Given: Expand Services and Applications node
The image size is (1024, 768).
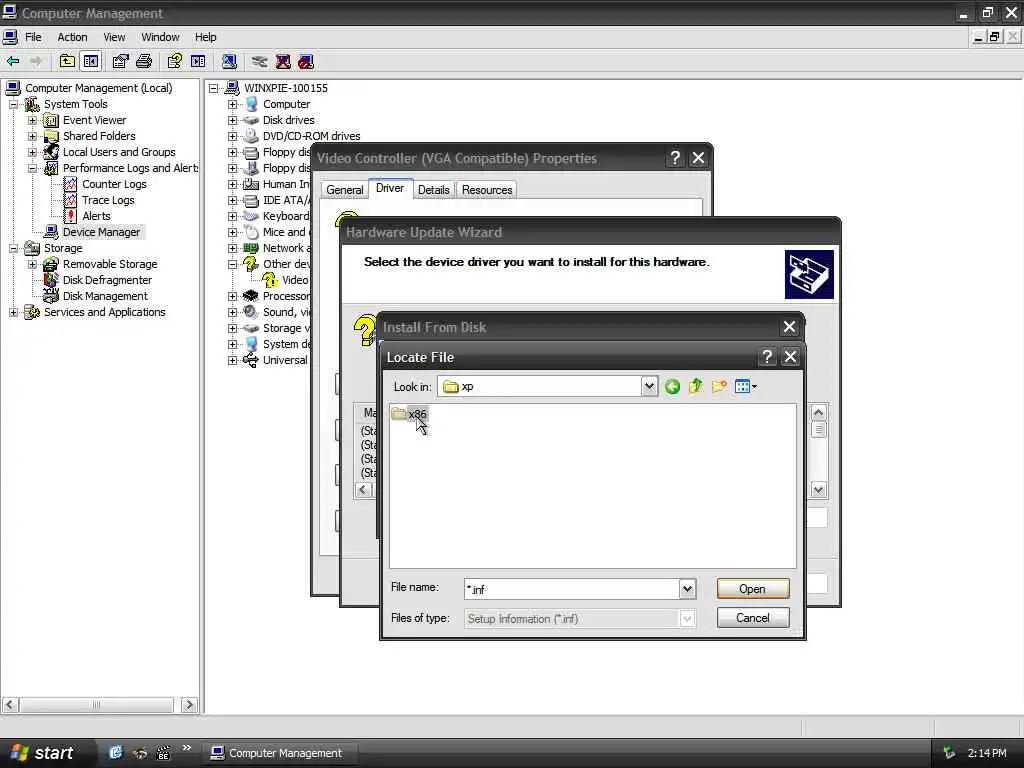Looking at the screenshot, I should [14, 312].
